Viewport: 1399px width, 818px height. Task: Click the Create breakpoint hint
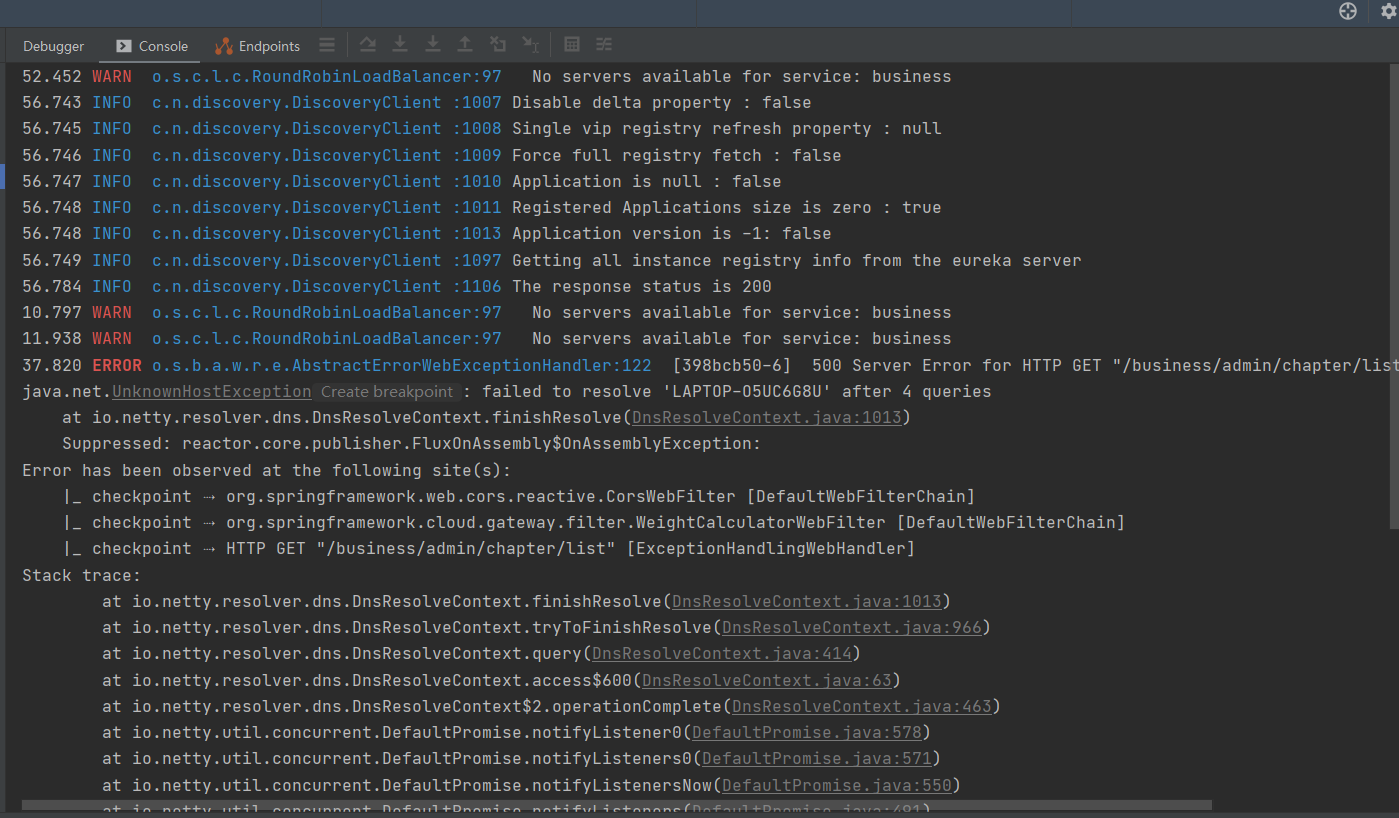coord(387,392)
